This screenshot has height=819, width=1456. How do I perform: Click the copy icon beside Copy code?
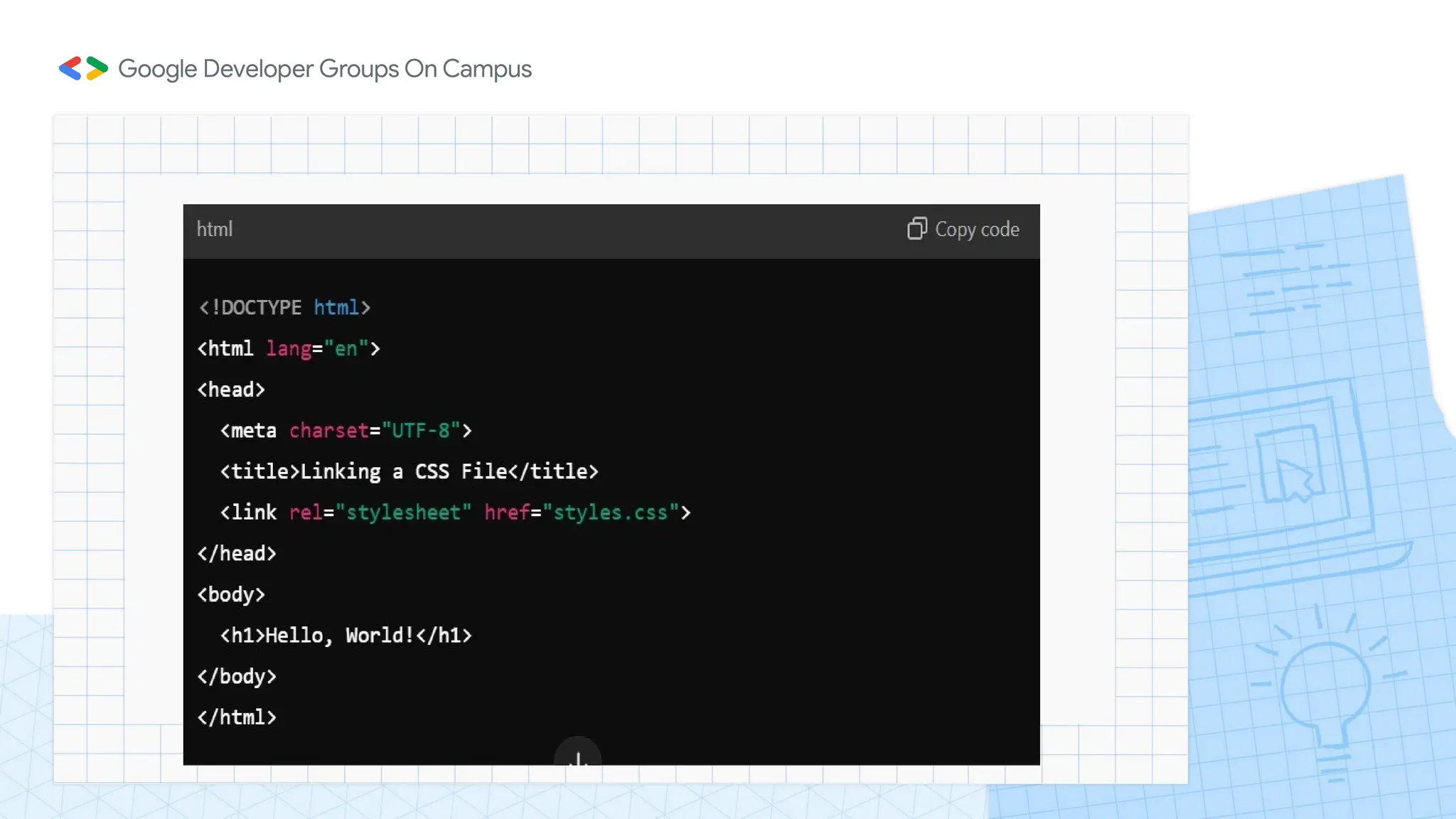click(x=916, y=229)
